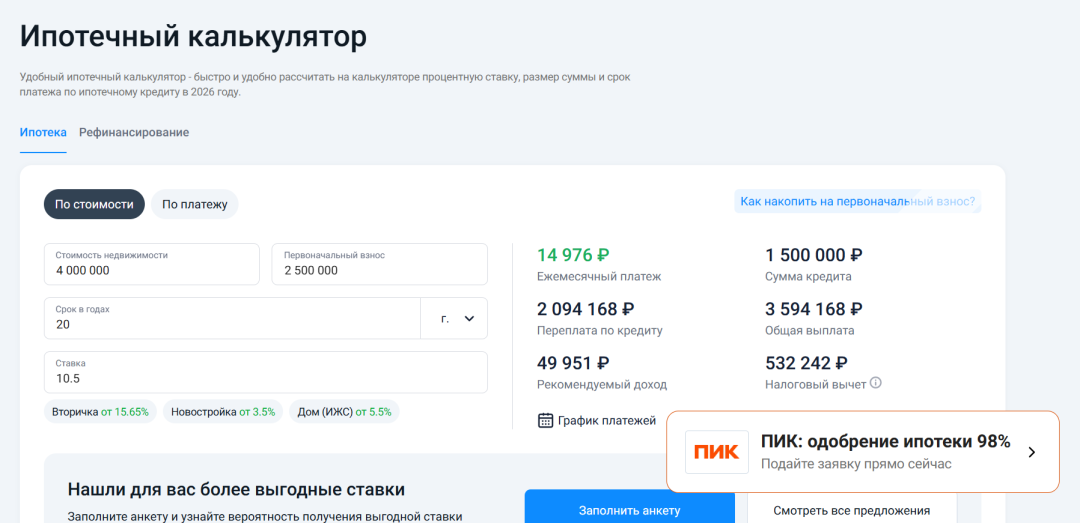Switch to the Рефинансирование tab
Viewport: 1080px width, 523px height.
click(x=134, y=132)
